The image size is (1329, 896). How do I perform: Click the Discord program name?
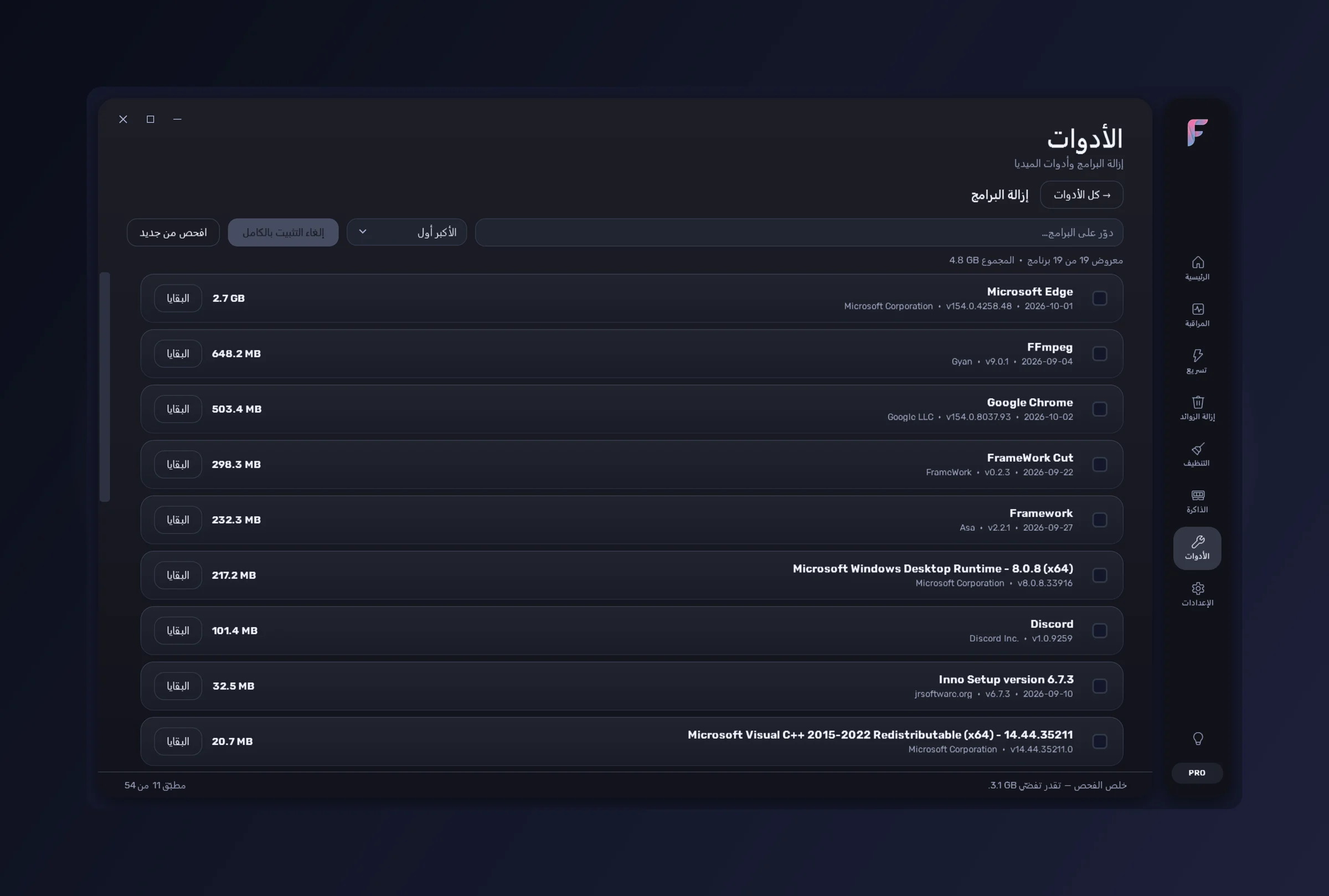1052,624
